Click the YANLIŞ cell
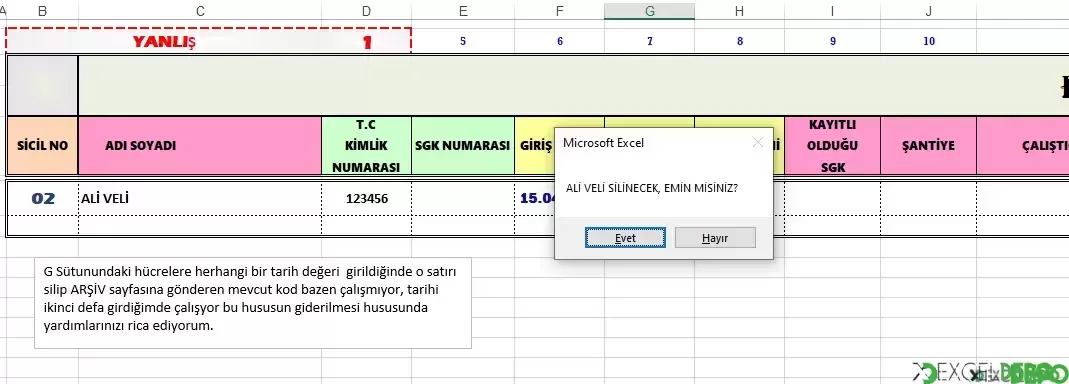 164,42
